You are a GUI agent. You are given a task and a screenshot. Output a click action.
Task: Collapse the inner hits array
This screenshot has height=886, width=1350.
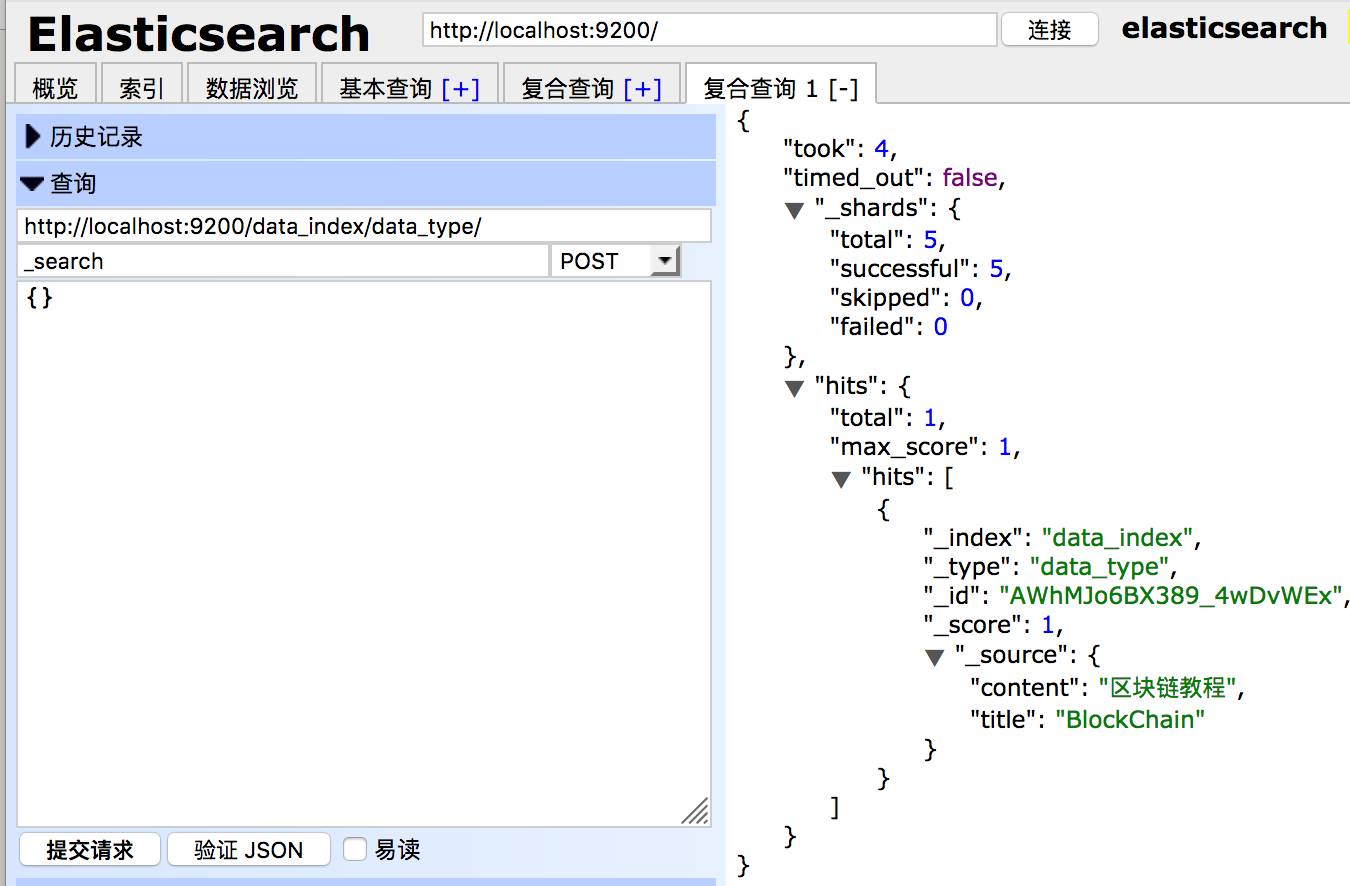[841, 479]
